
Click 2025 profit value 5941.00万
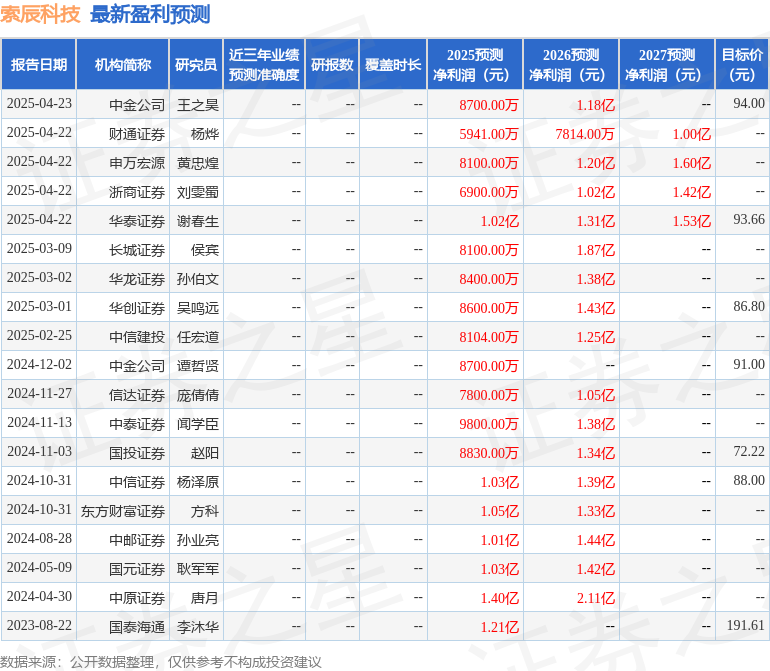coord(489,134)
